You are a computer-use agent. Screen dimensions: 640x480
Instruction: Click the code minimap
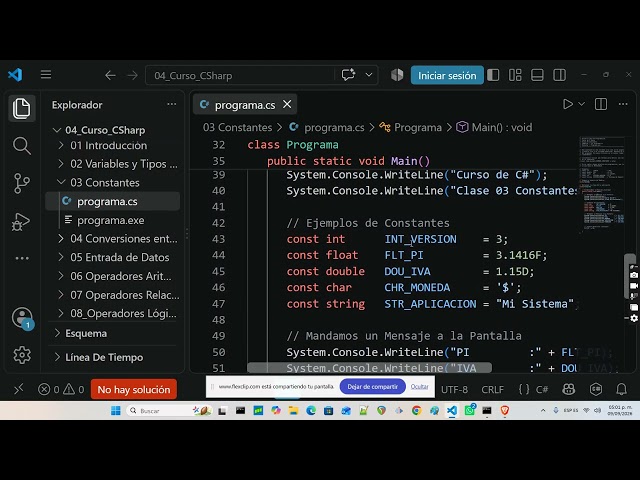tap(601, 184)
